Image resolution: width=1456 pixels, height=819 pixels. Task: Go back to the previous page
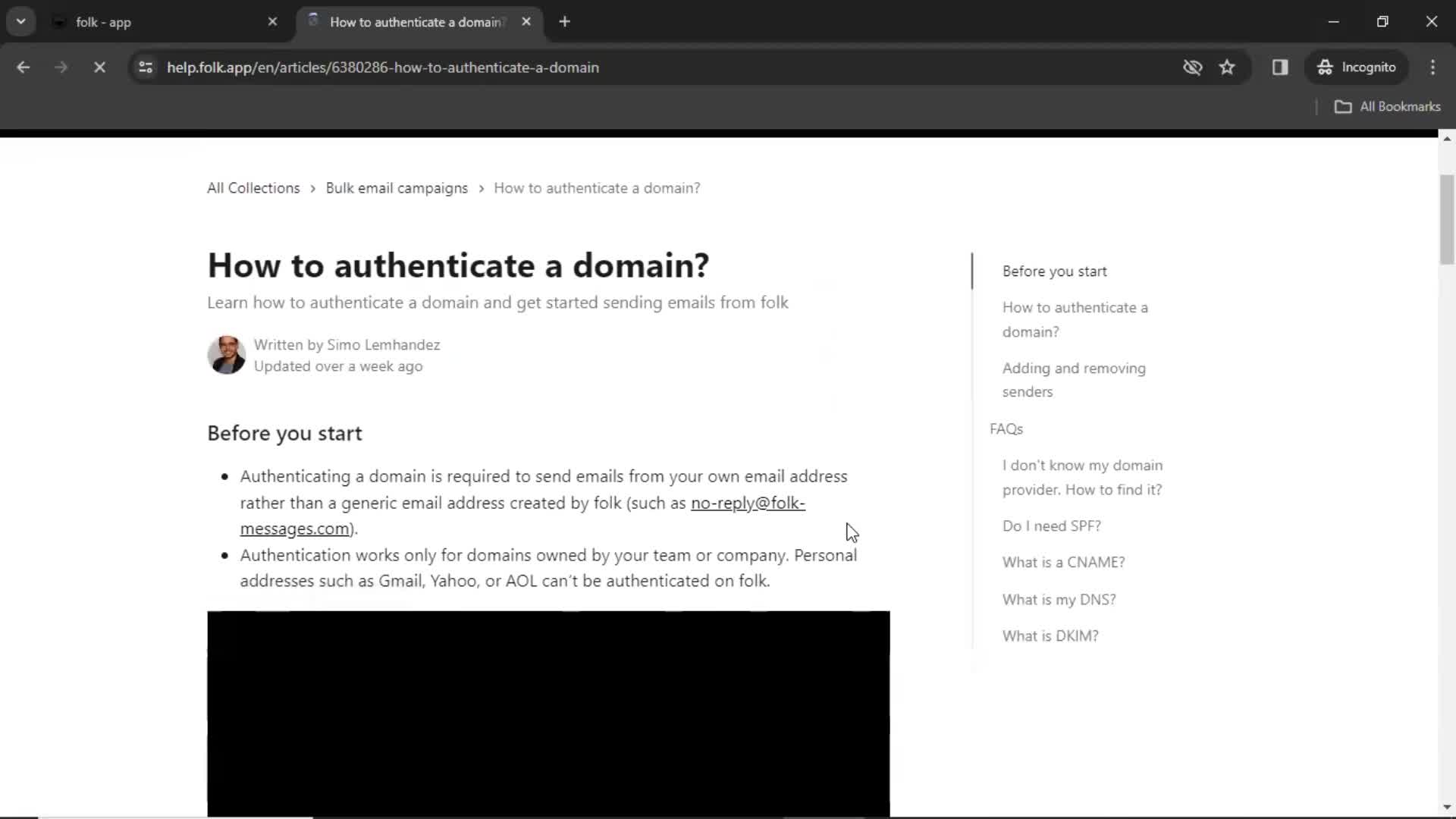pyautogui.click(x=23, y=67)
